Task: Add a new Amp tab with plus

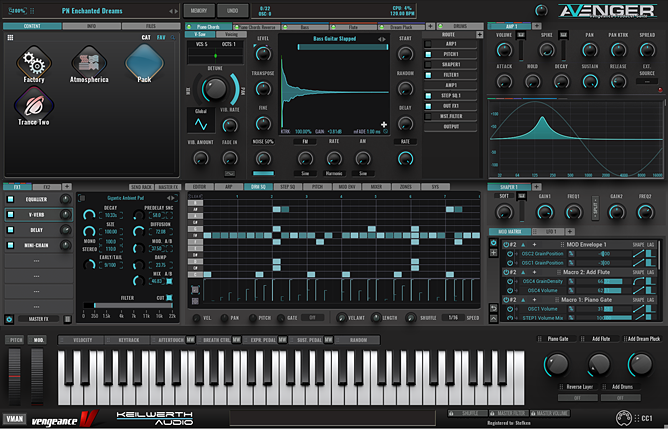Action: [536, 26]
